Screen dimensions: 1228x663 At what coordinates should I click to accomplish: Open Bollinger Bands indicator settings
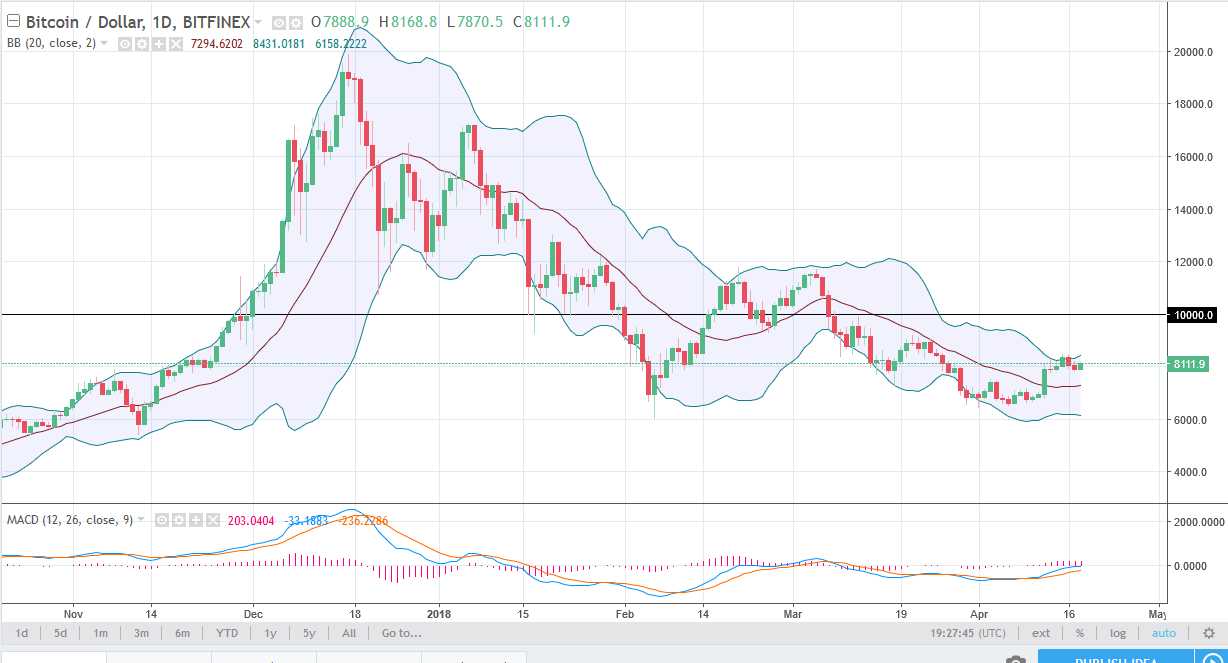click(143, 44)
